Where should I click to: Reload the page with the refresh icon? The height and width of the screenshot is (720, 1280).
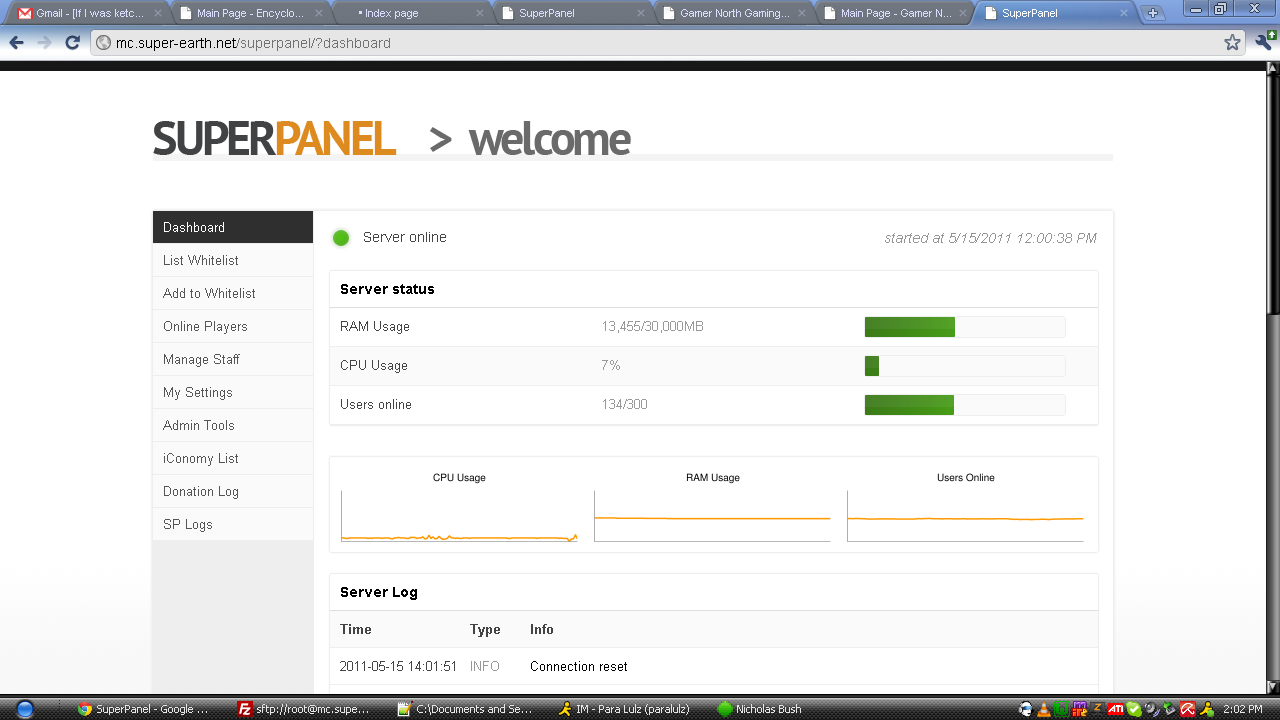(x=72, y=43)
